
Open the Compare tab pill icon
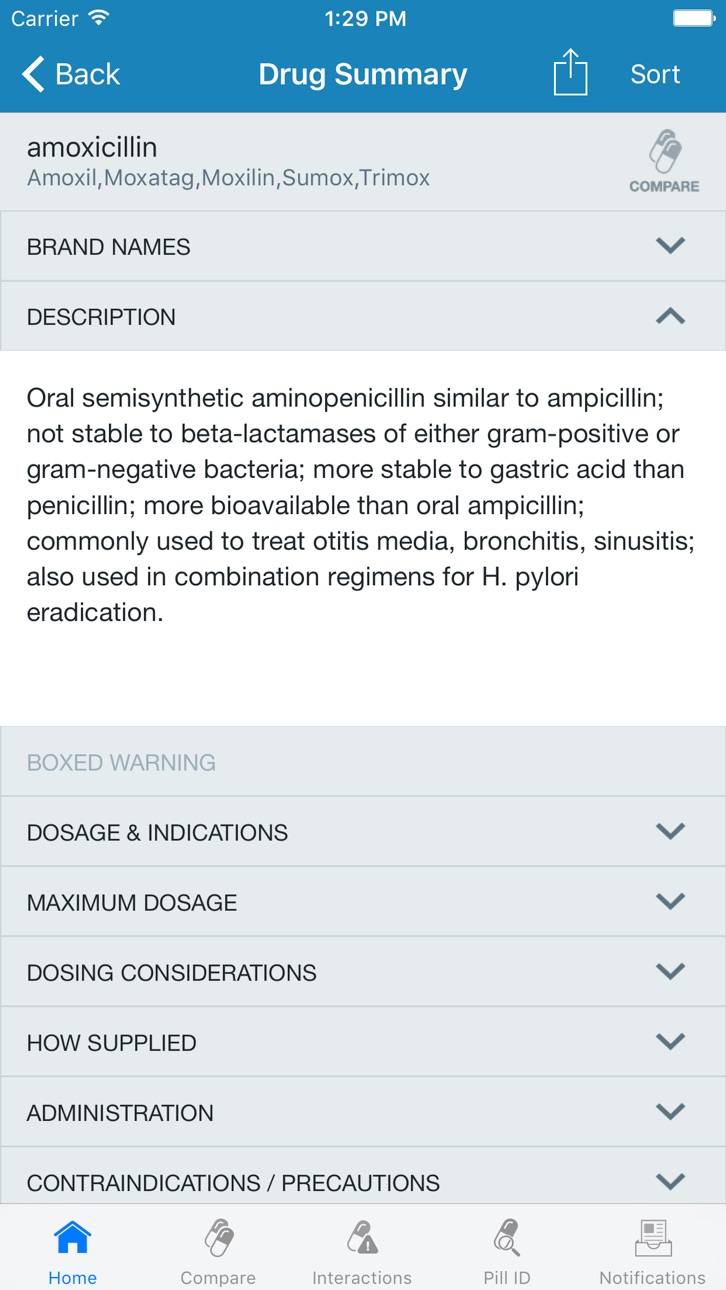[x=218, y=1238]
